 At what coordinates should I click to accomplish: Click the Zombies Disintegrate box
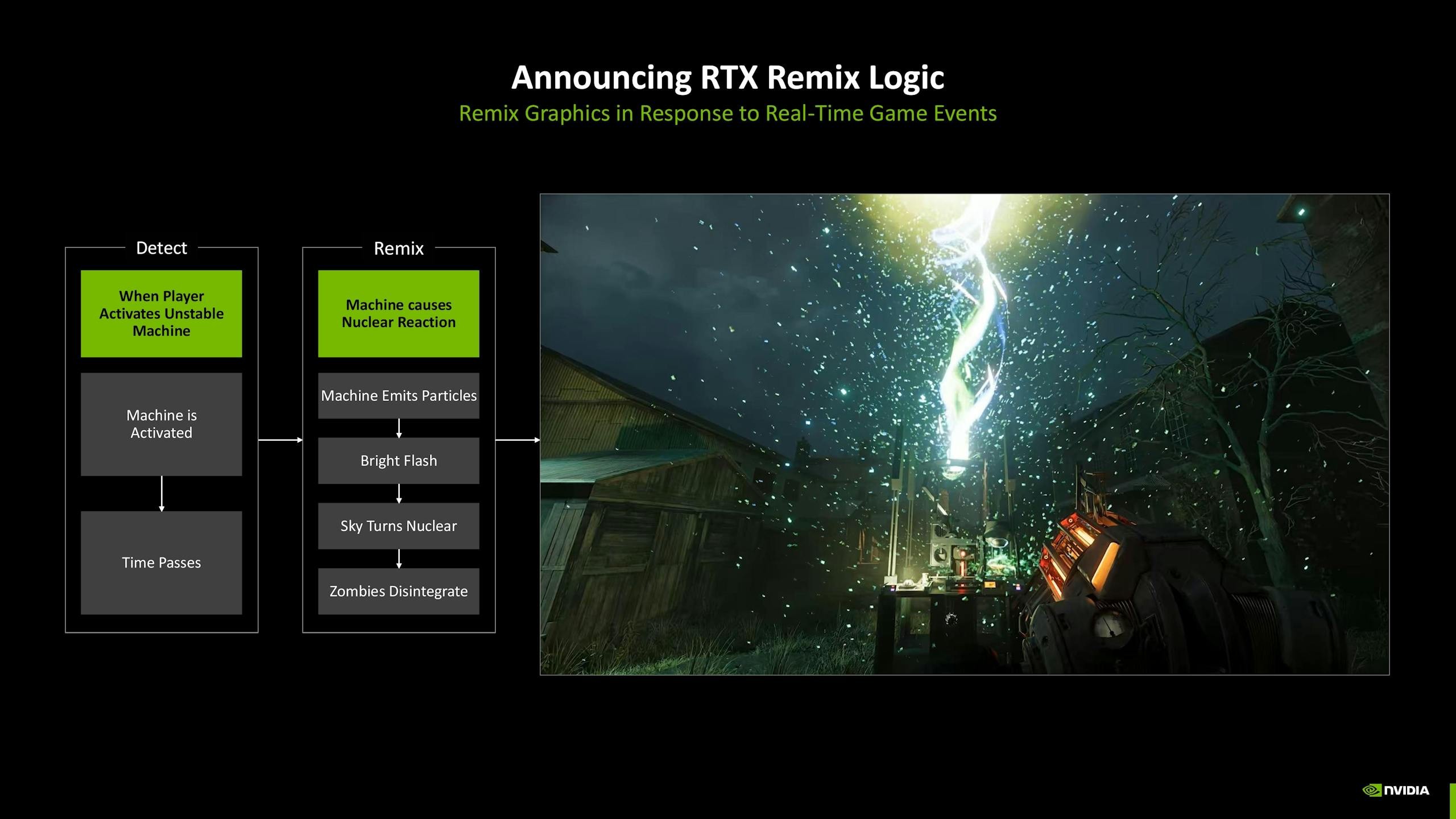pyautogui.click(x=399, y=591)
